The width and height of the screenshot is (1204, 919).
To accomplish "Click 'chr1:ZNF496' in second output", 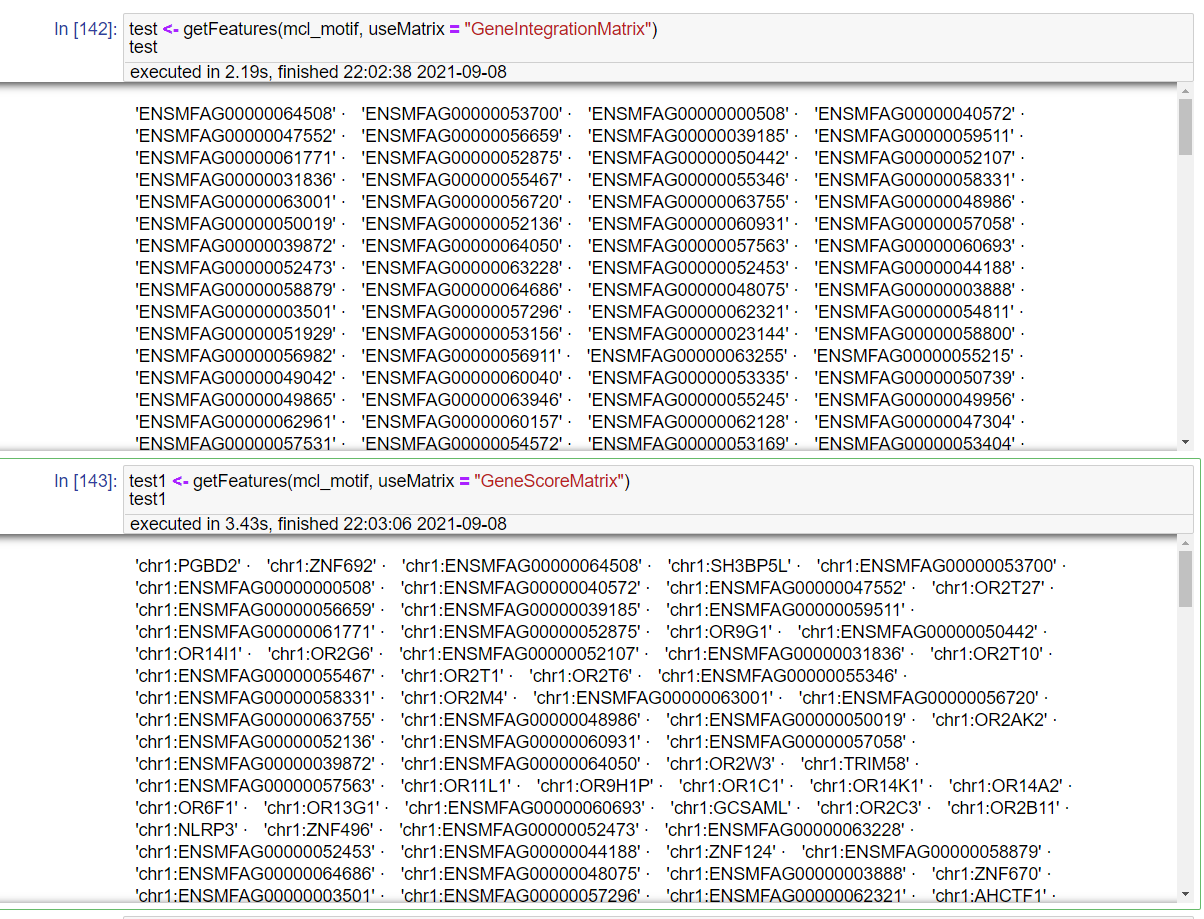I will click(x=319, y=830).
